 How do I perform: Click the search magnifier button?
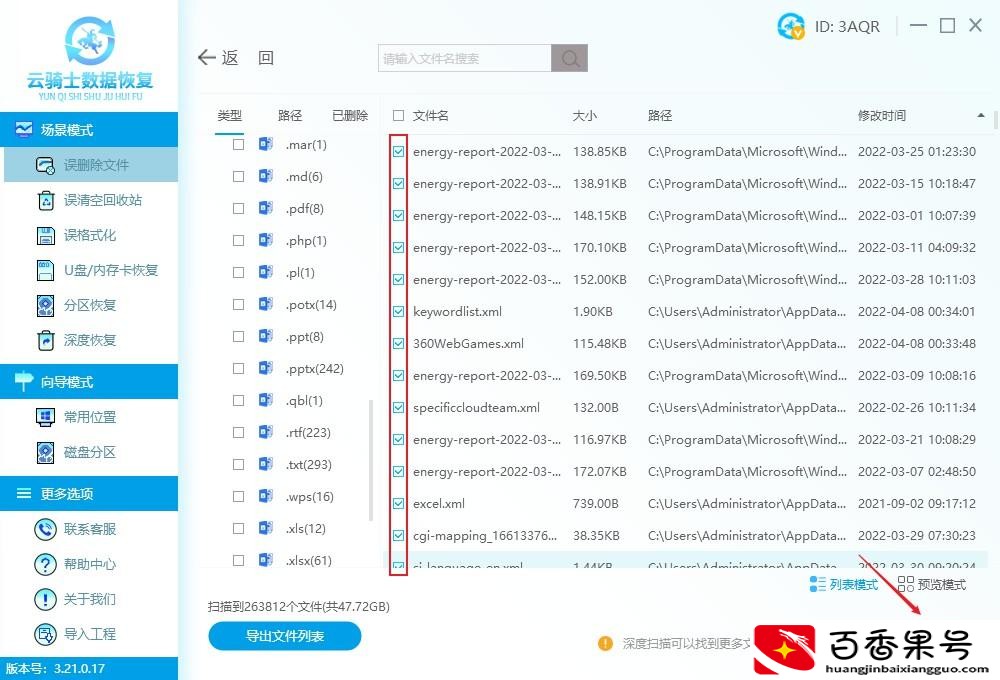[x=570, y=58]
